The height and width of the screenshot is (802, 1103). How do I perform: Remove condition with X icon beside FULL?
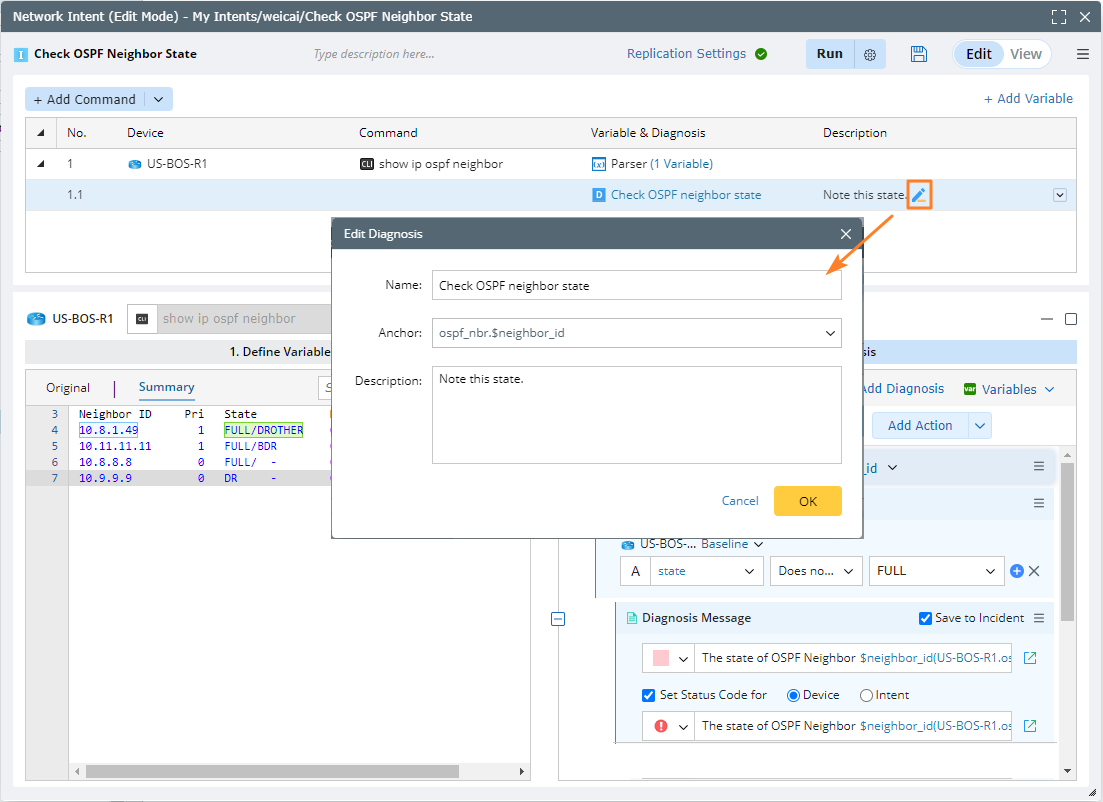tap(1035, 571)
